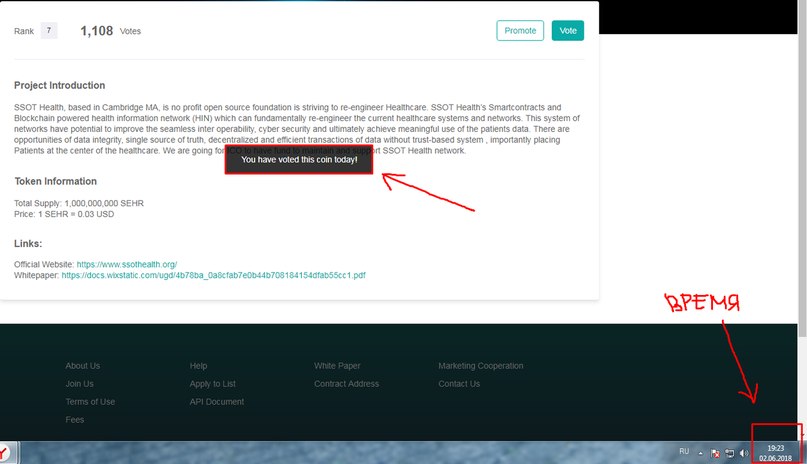This screenshot has height=464, width=807.
Task: Open Join Us footer link
Action: [x=79, y=384]
